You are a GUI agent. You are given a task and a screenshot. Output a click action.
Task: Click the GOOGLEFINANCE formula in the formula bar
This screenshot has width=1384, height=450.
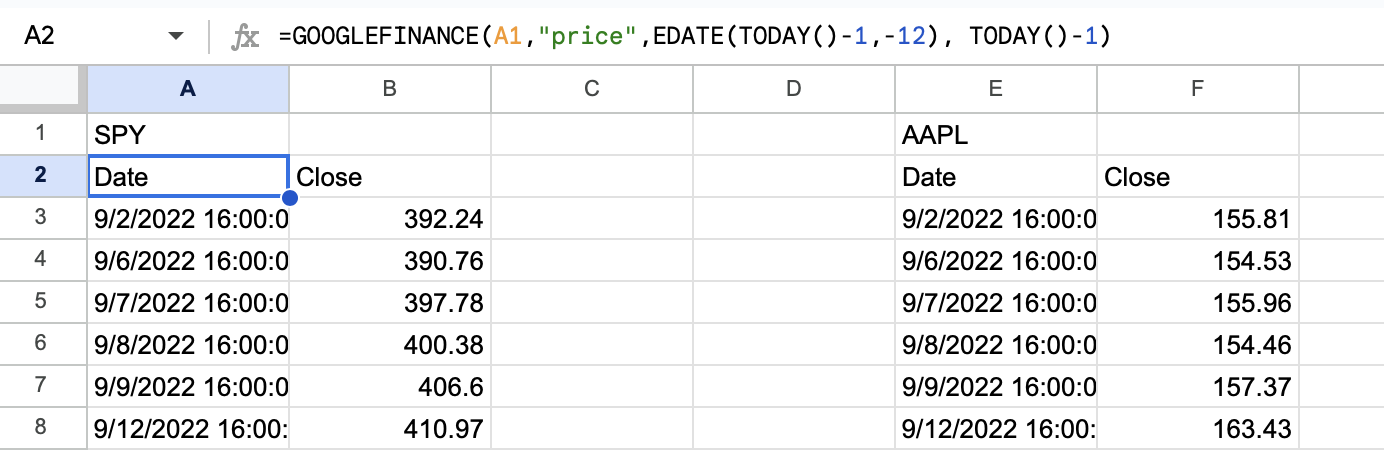(695, 37)
